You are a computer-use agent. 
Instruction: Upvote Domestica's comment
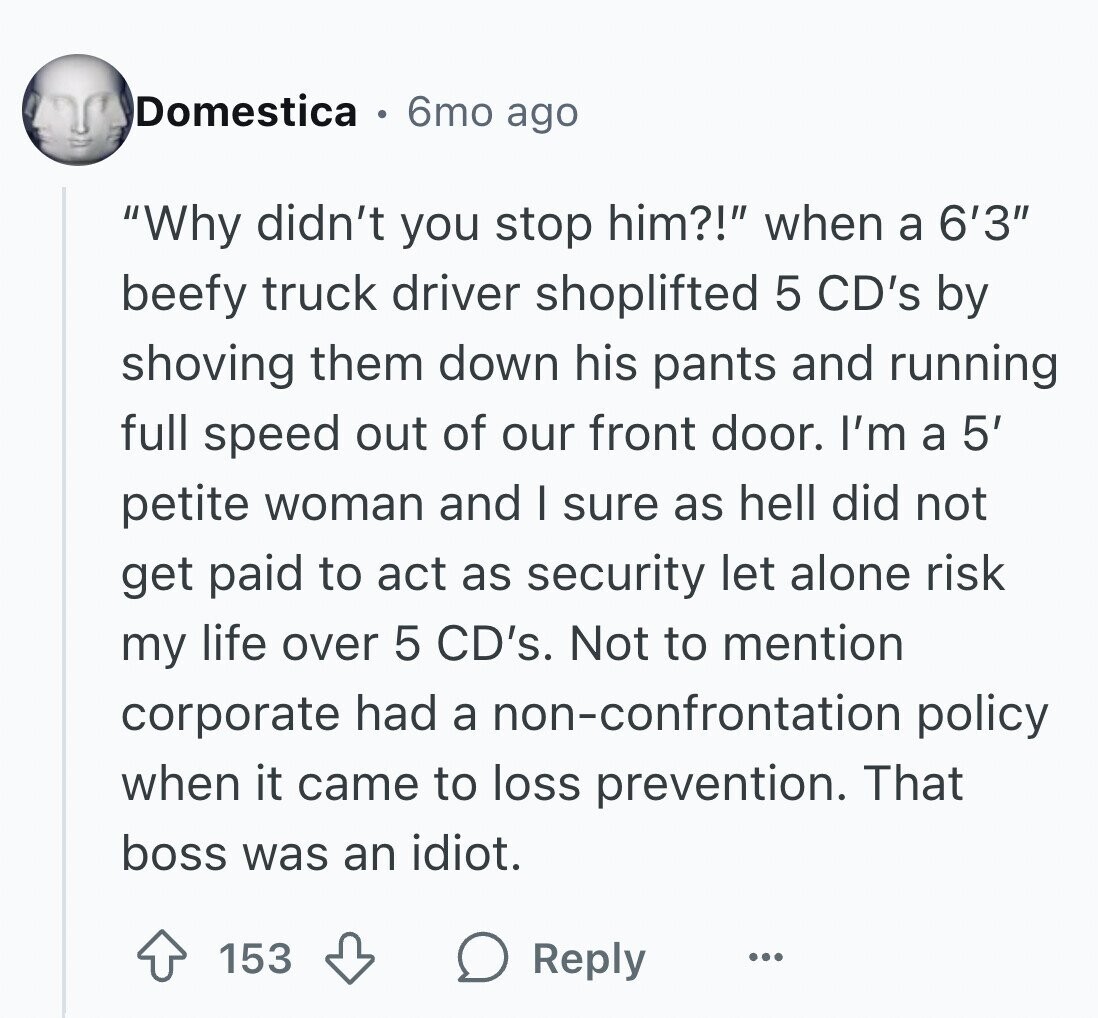[x=162, y=956]
